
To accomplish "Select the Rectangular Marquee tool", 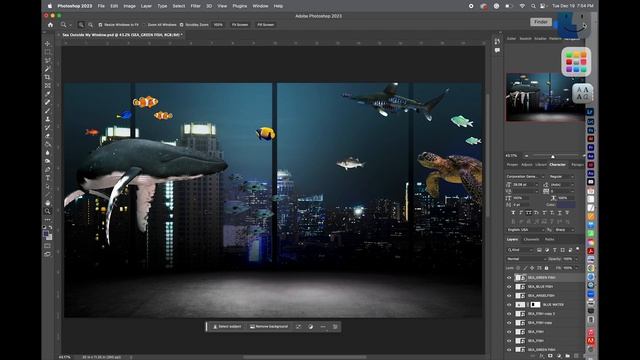I will pyautogui.click(x=47, y=52).
